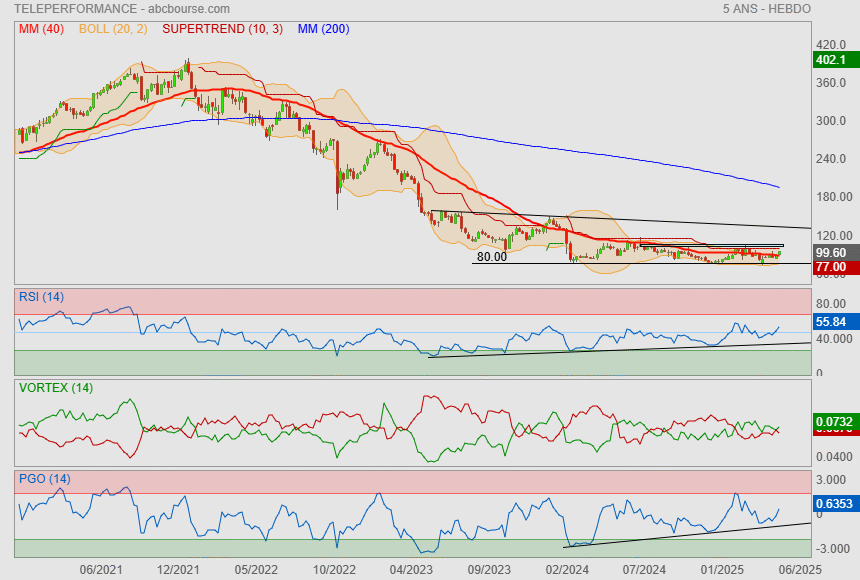Click the 05/2022 date label

coord(256,570)
